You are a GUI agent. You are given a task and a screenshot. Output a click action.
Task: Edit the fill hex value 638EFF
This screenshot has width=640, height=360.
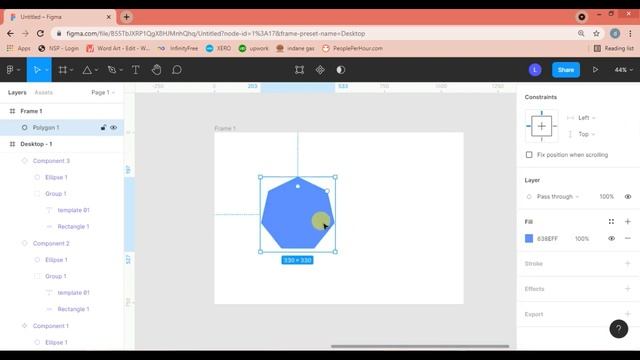tap(547, 238)
